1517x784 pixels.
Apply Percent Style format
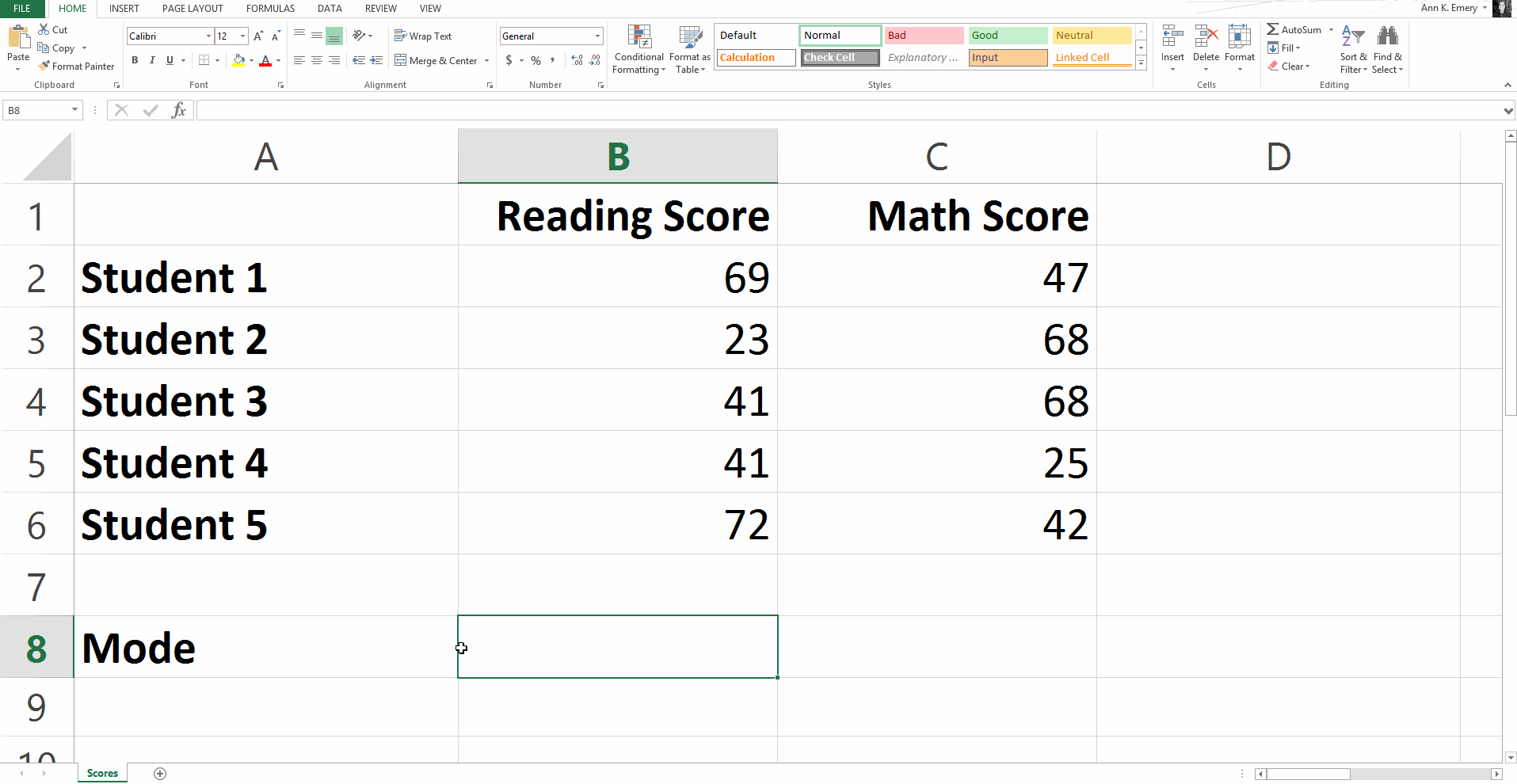point(536,60)
